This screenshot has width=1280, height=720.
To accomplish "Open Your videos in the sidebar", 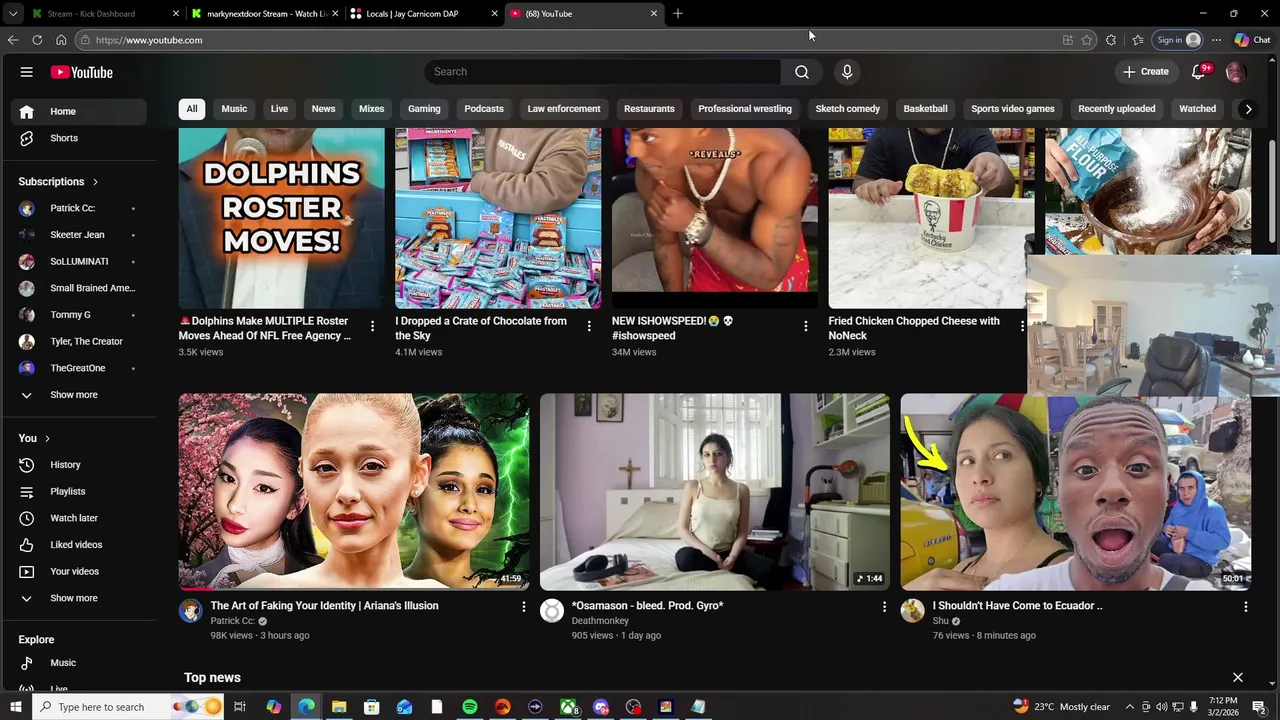I will (81, 571).
